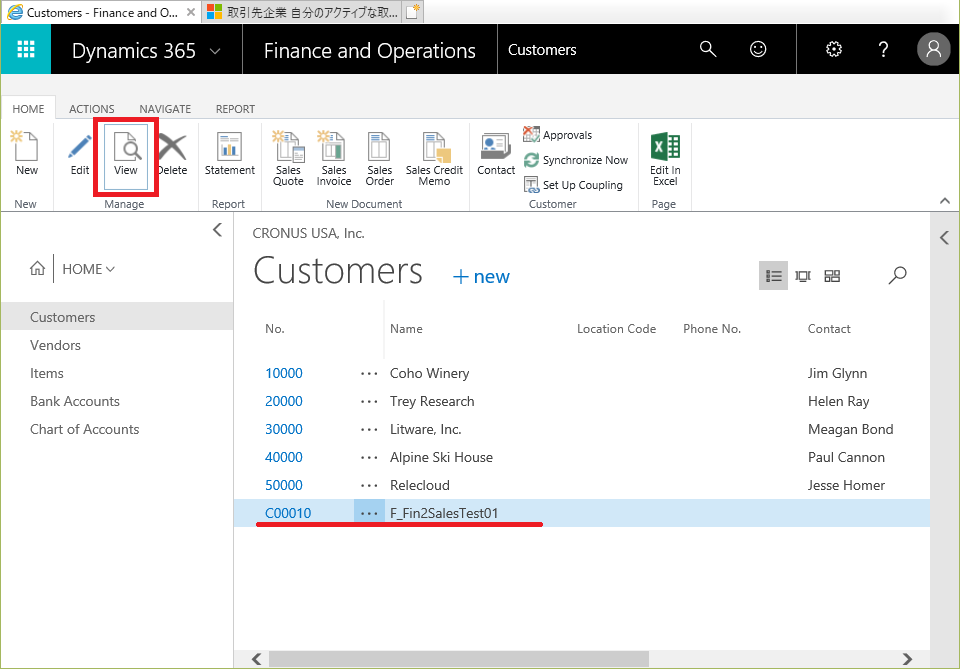
Task: Open the app launcher waffle icon
Action: click(x=26, y=49)
